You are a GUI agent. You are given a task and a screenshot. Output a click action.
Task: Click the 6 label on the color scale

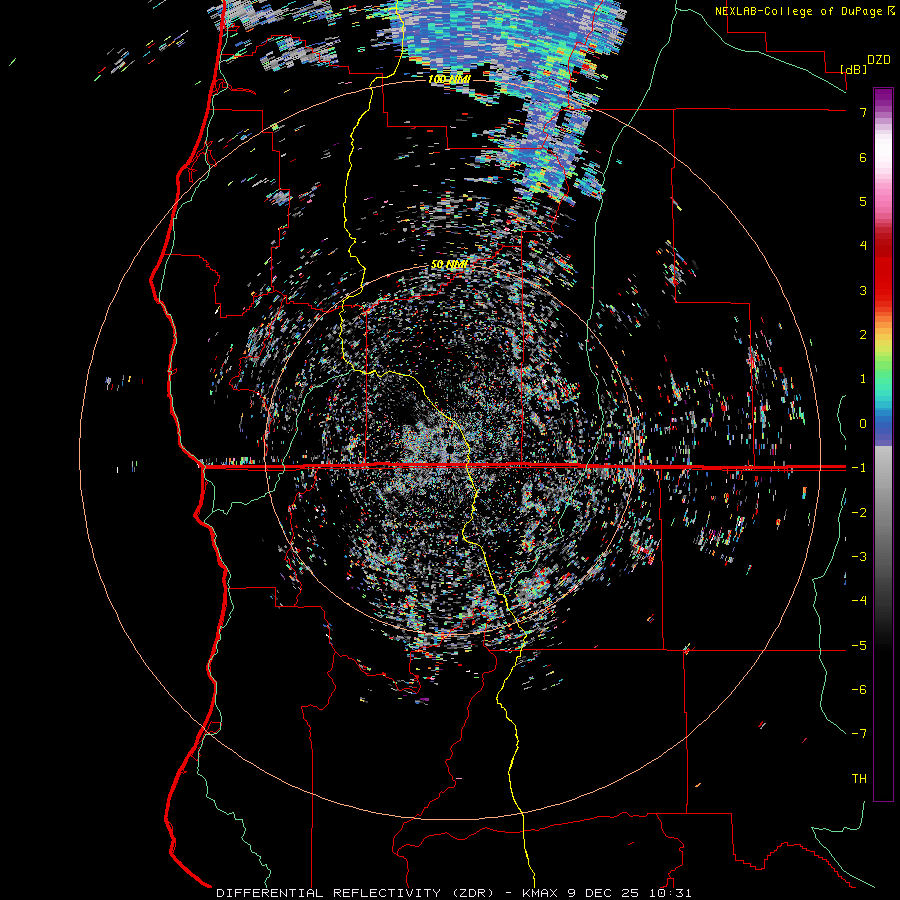(863, 157)
